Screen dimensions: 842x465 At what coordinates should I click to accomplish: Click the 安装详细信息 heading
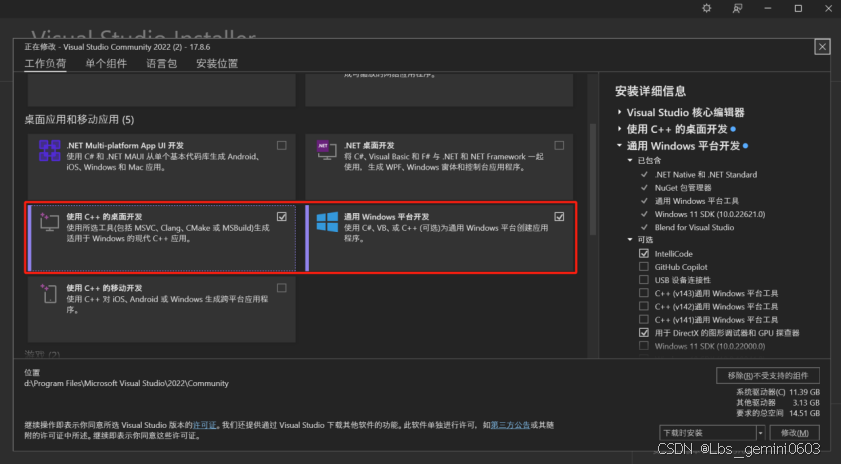click(x=650, y=91)
